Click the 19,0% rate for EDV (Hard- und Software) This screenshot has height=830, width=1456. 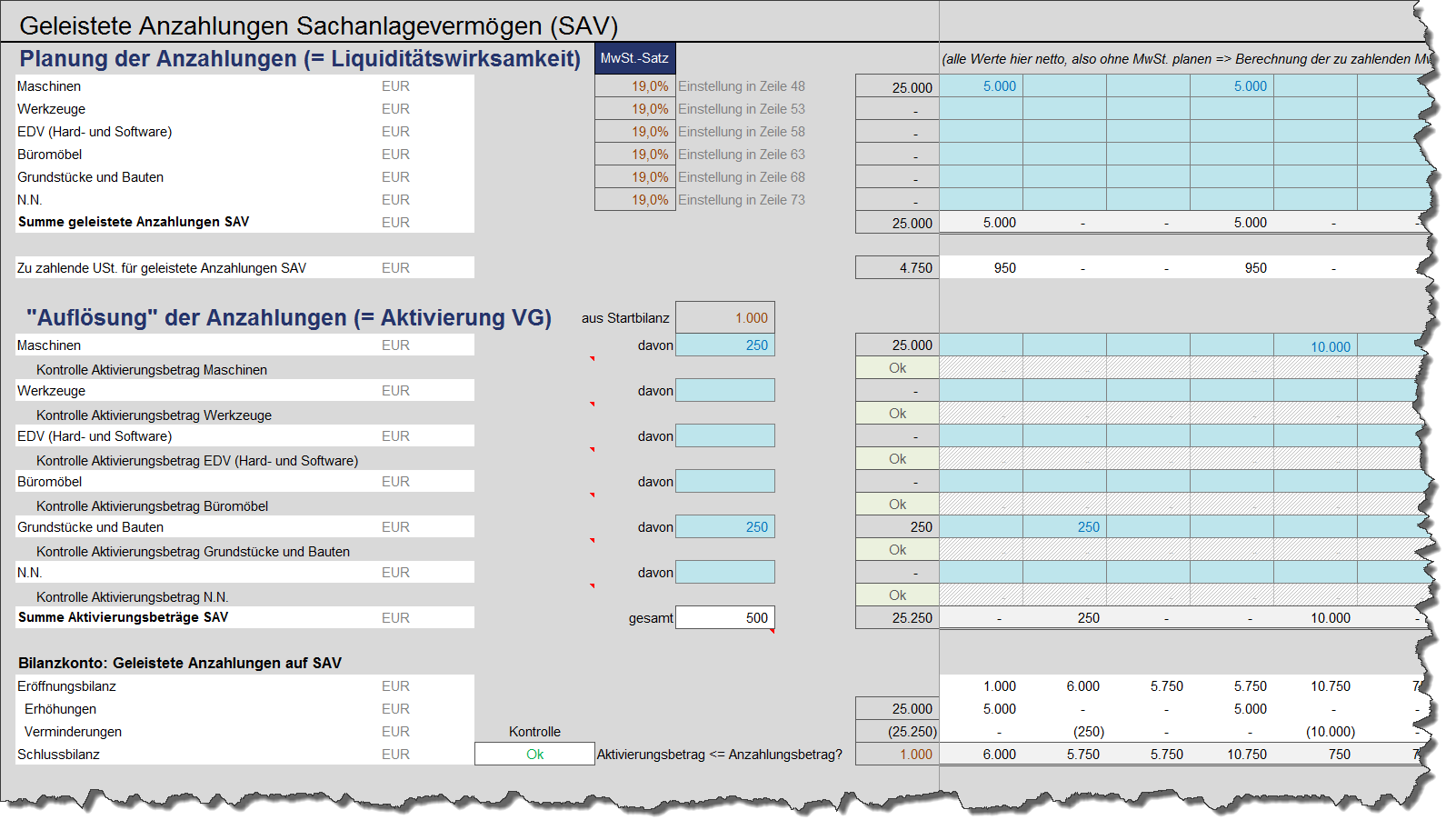(634, 132)
